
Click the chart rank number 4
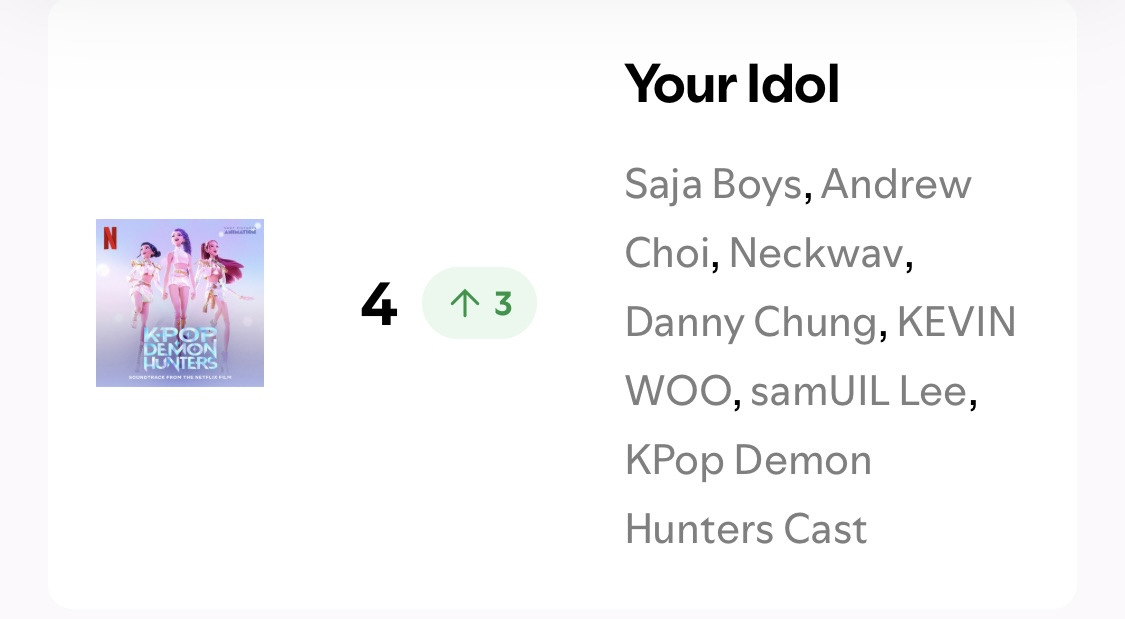coord(379,305)
